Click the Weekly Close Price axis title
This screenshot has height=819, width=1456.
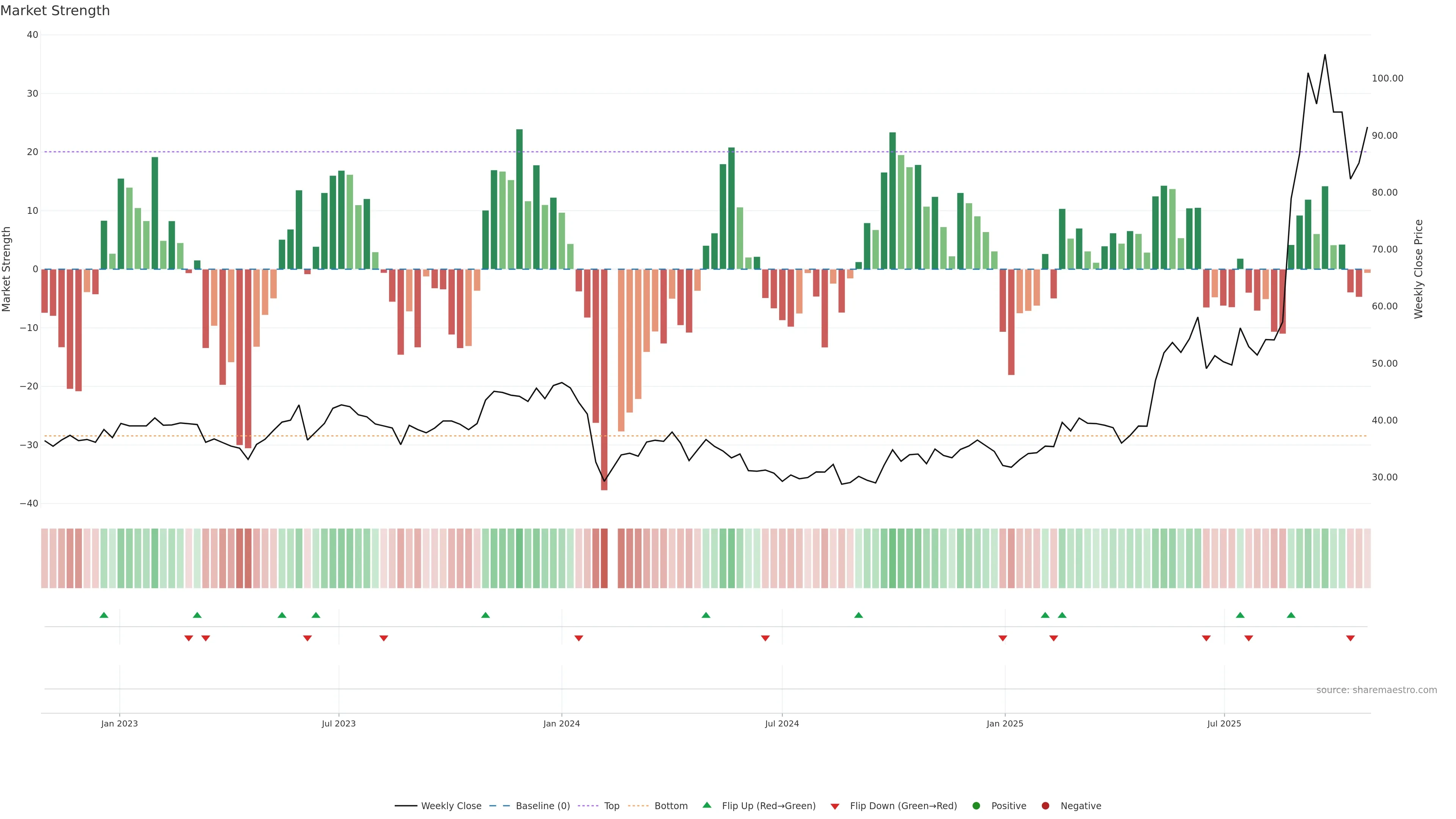pyautogui.click(x=1419, y=269)
